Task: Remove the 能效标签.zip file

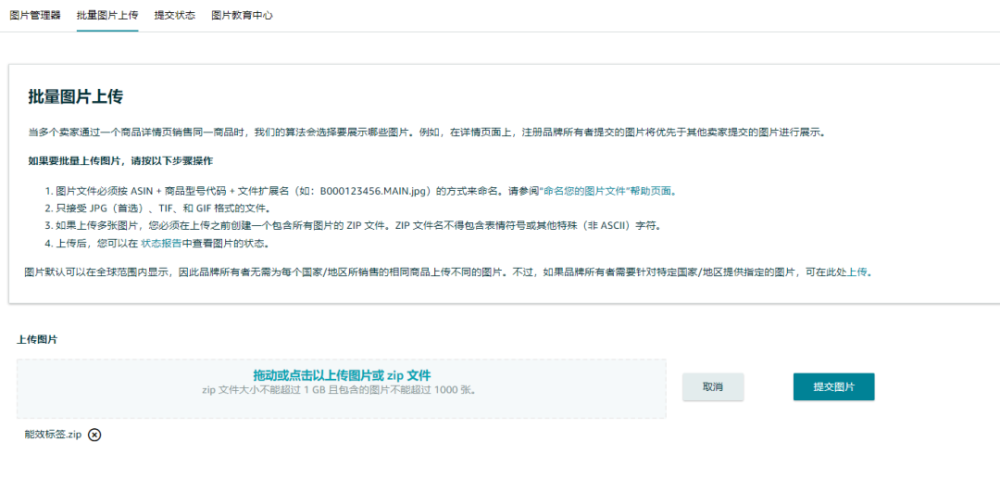Action: (94, 435)
